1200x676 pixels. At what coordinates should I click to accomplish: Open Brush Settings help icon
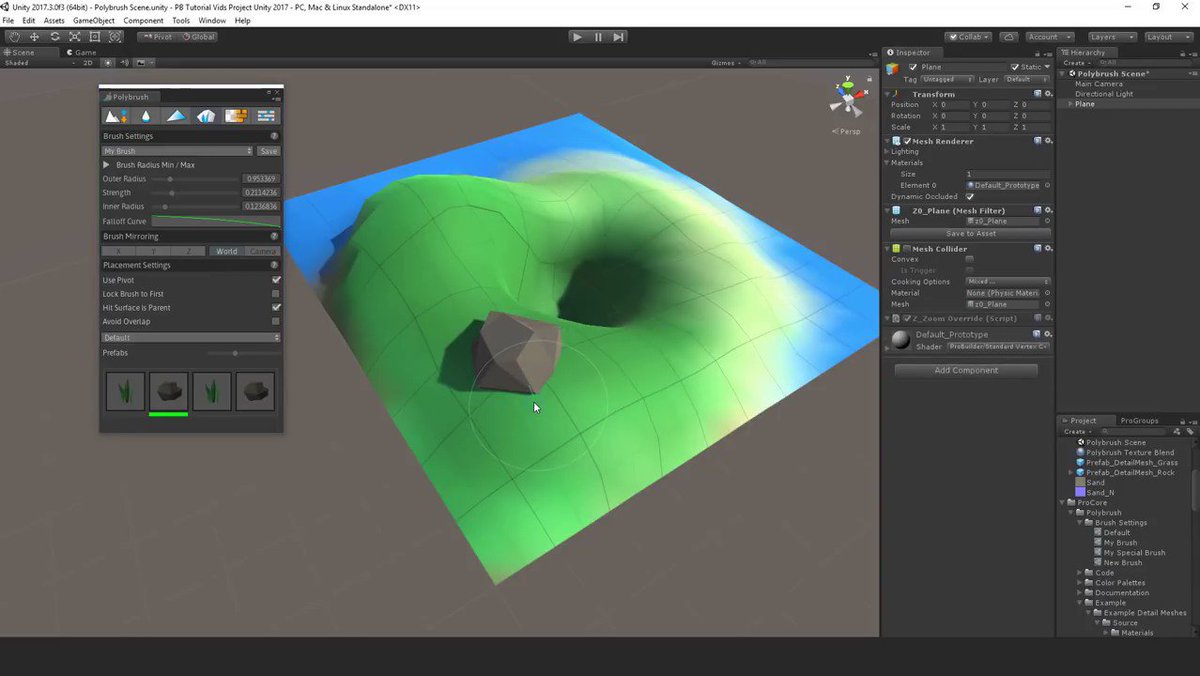click(x=274, y=136)
